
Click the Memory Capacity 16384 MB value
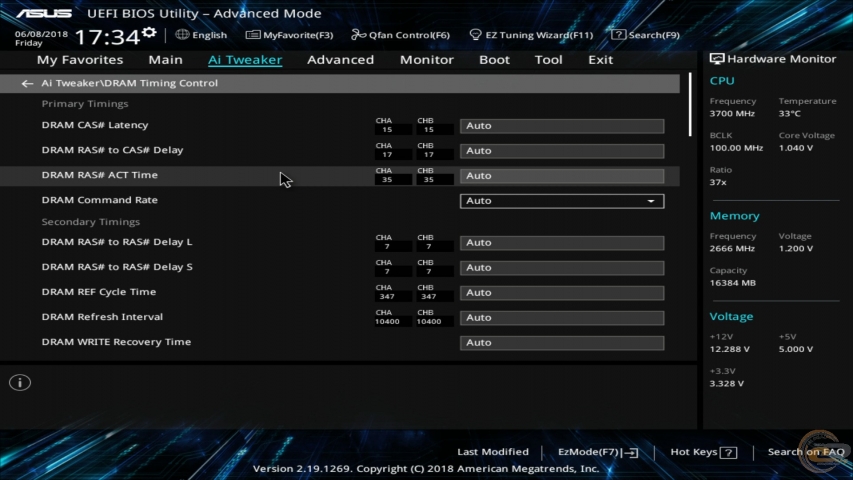[732, 283]
